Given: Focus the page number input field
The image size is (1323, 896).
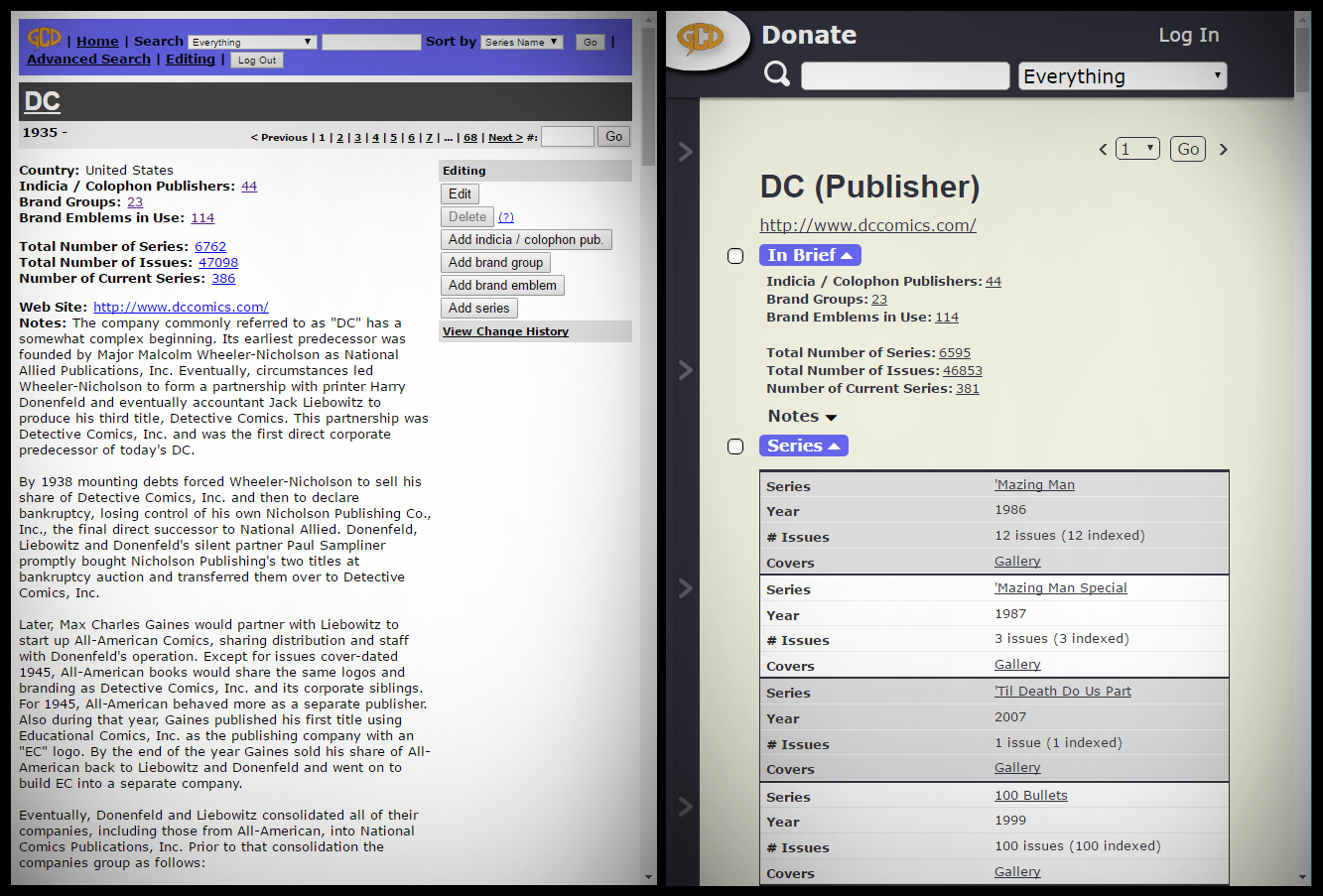Looking at the screenshot, I should point(568,137).
